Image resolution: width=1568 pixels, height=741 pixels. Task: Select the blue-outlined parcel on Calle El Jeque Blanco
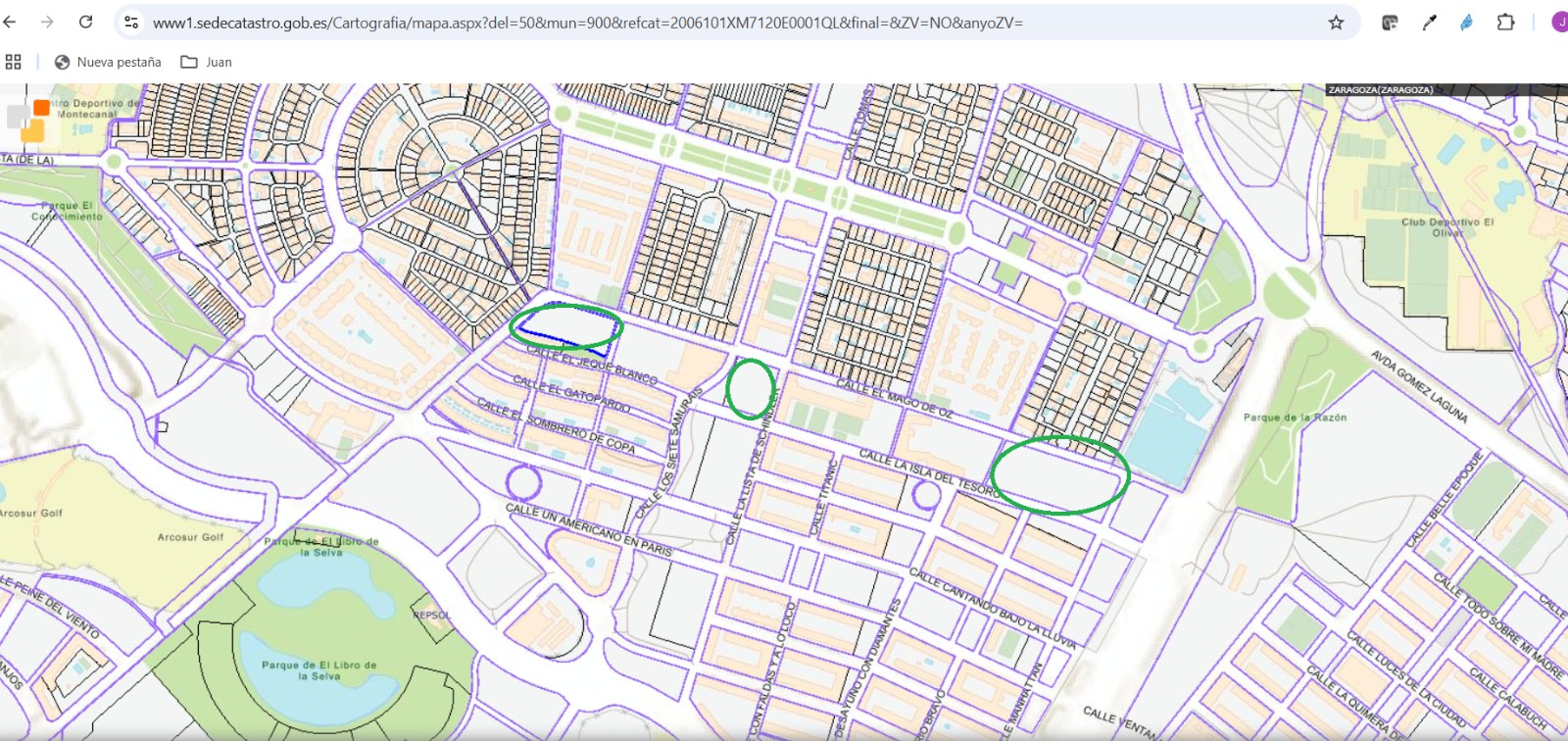565,326
